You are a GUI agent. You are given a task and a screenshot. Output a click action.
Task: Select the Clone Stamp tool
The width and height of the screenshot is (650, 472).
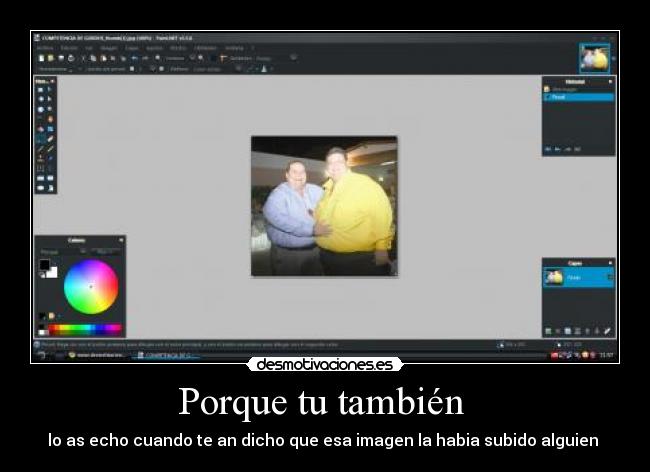(x=41, y=158)
